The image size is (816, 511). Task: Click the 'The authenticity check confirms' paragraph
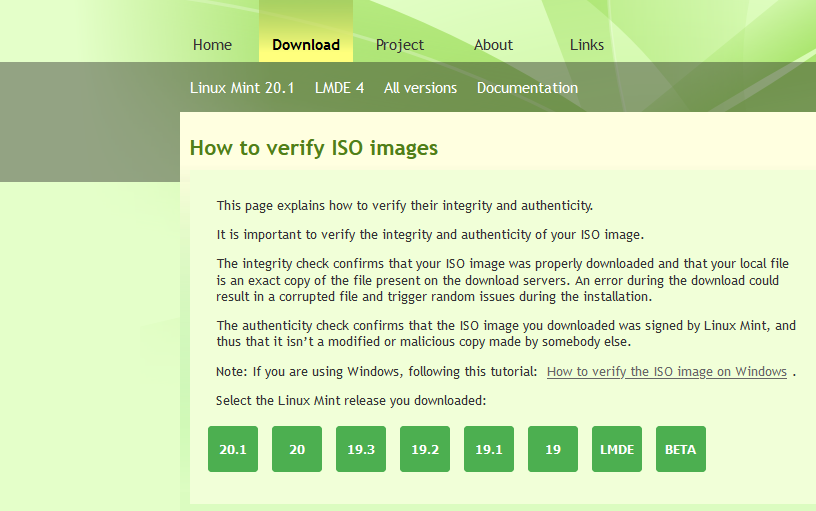tap(506, 334)
